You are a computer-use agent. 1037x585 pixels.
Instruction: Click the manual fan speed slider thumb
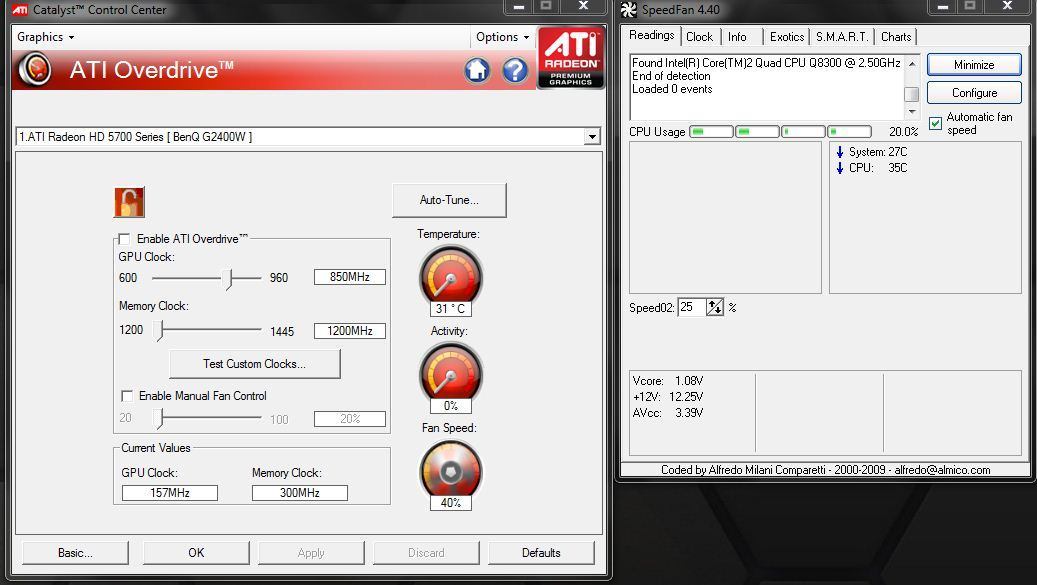[159, 418]
